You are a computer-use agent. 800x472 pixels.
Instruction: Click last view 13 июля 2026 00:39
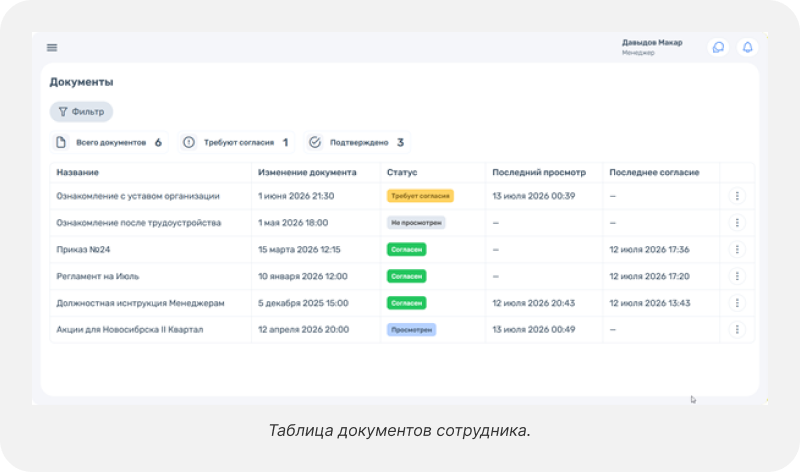[x=534, y=196]
